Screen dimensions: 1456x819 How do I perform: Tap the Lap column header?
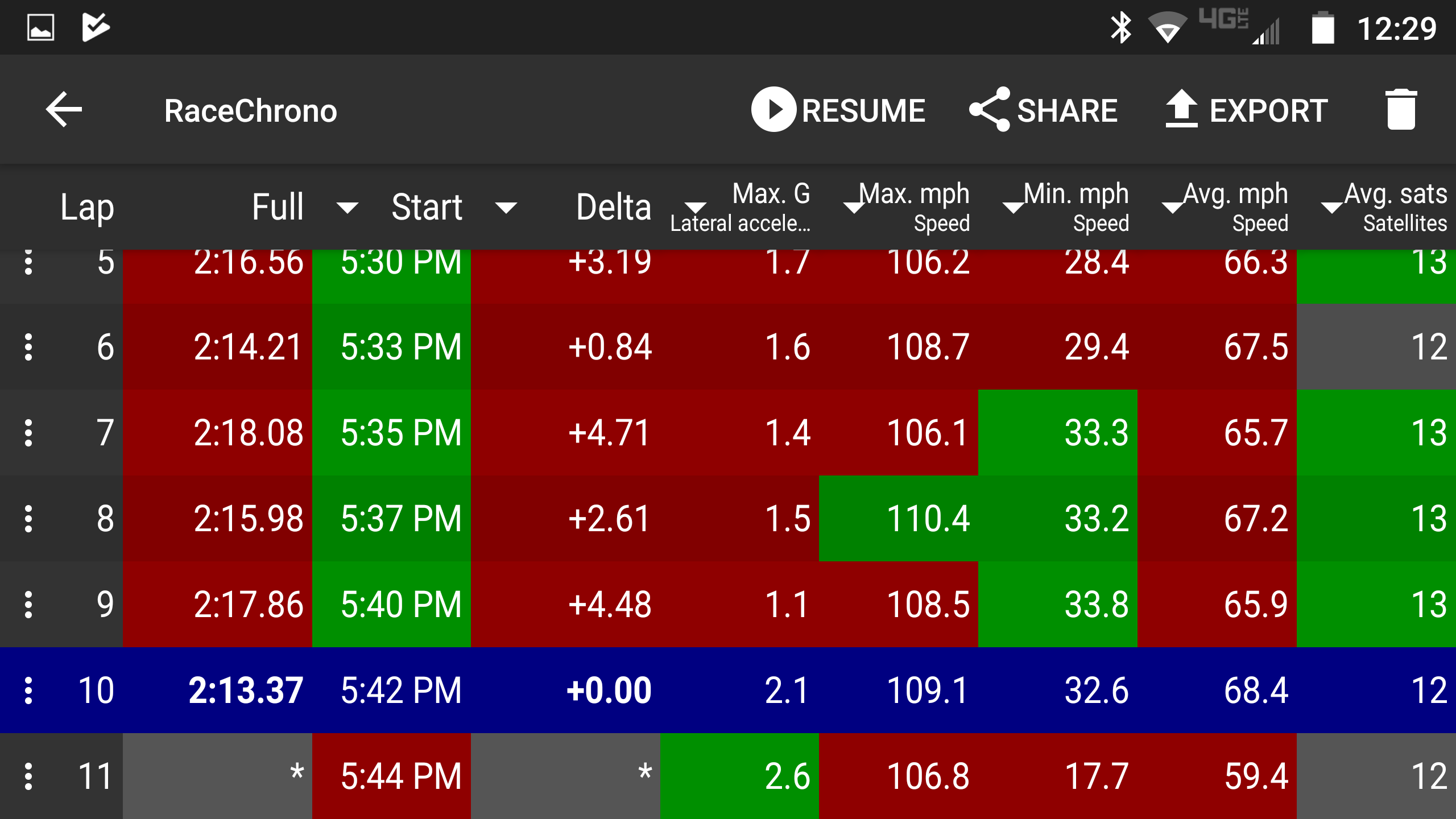(87, 207)
